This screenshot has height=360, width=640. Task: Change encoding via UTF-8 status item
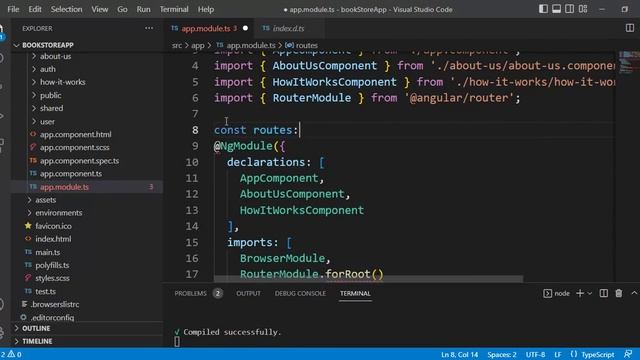535,354
